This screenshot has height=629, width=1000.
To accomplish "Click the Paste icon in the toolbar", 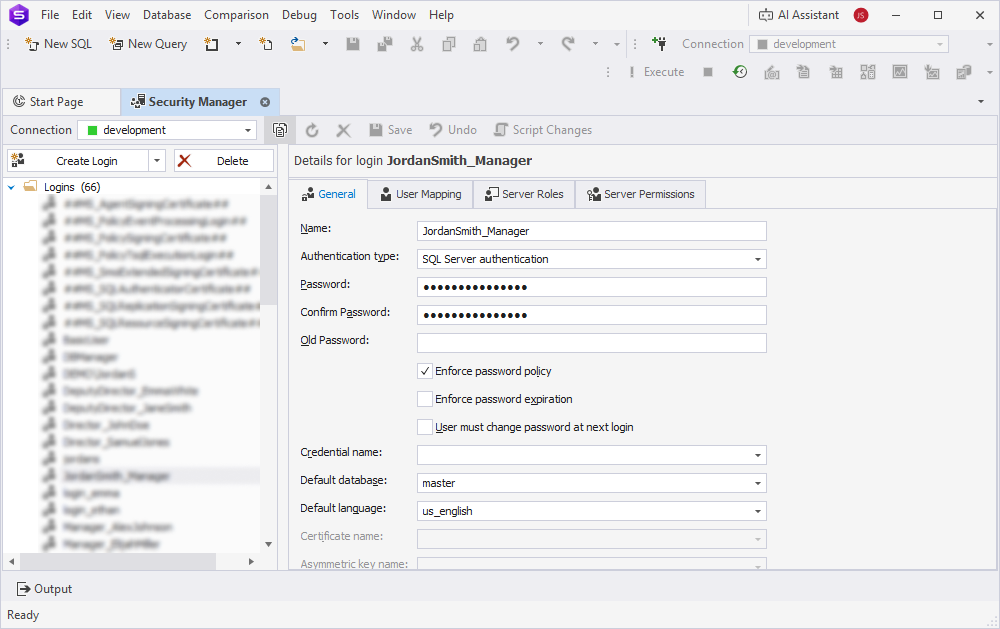I will (x=479, y=45).
